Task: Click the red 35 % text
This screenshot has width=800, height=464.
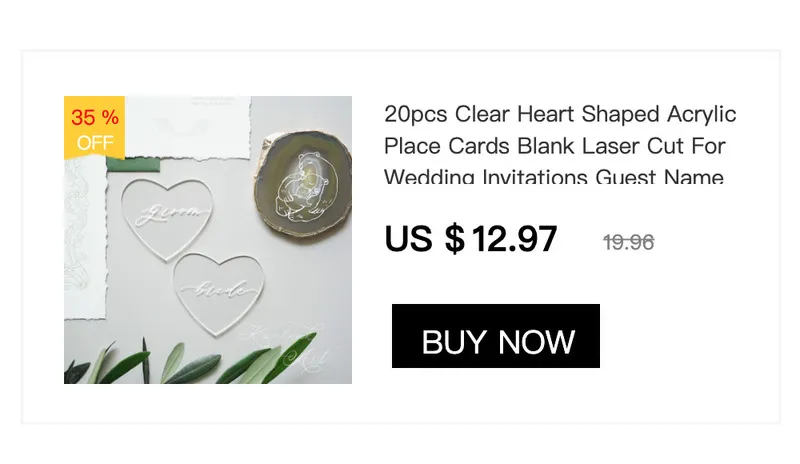Action: [x=95, y=117]
